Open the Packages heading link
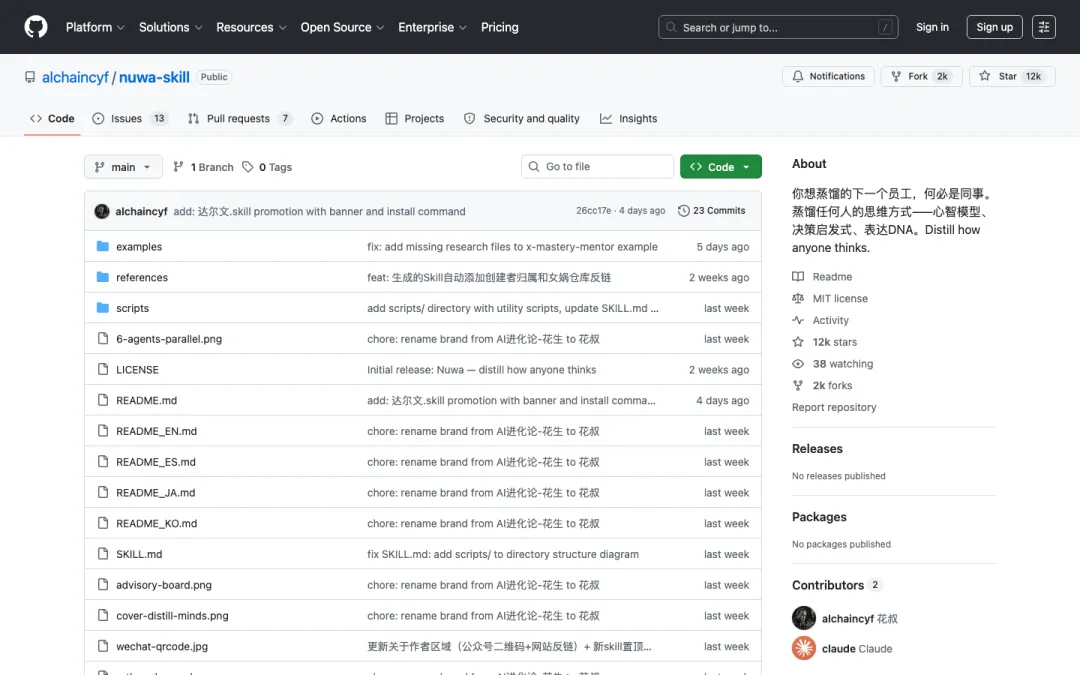This screenshot has height=675, width=1080. point(819,517)
